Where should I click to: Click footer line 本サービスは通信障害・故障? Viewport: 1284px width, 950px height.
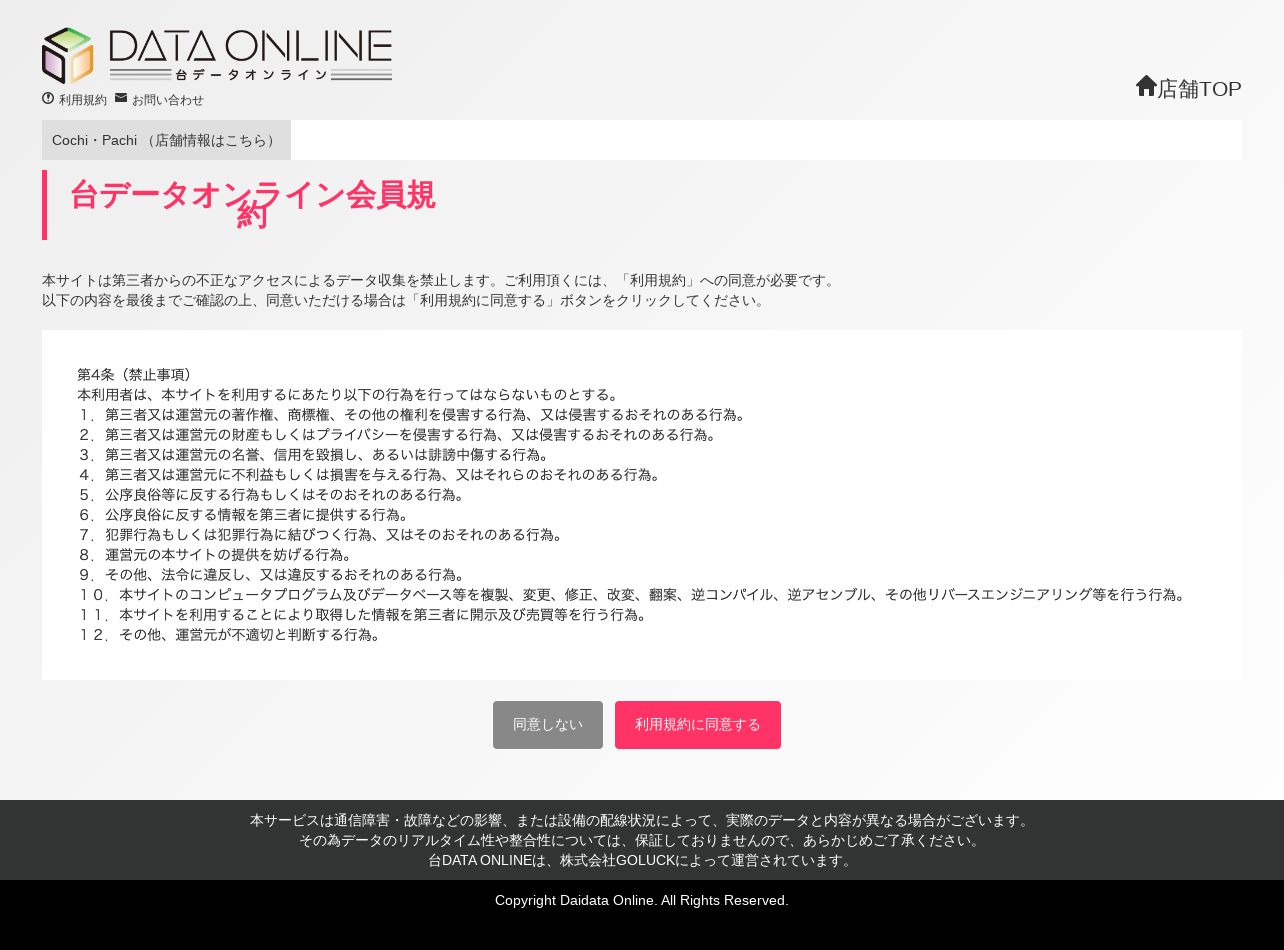[642, 820]
